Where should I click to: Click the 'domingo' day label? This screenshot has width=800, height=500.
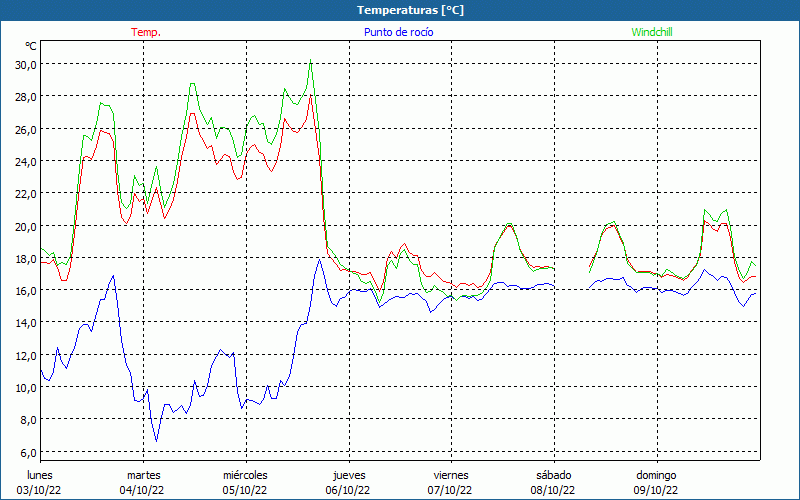(656, 475)
